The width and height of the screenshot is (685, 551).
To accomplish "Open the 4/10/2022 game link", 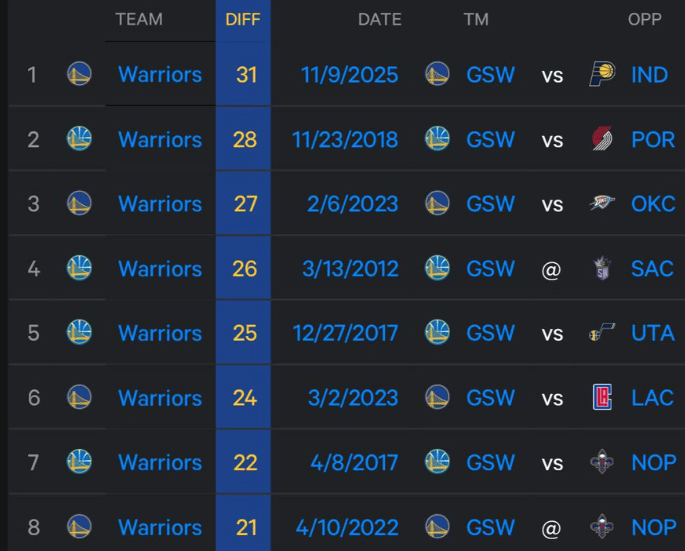I will coord(352,527).
